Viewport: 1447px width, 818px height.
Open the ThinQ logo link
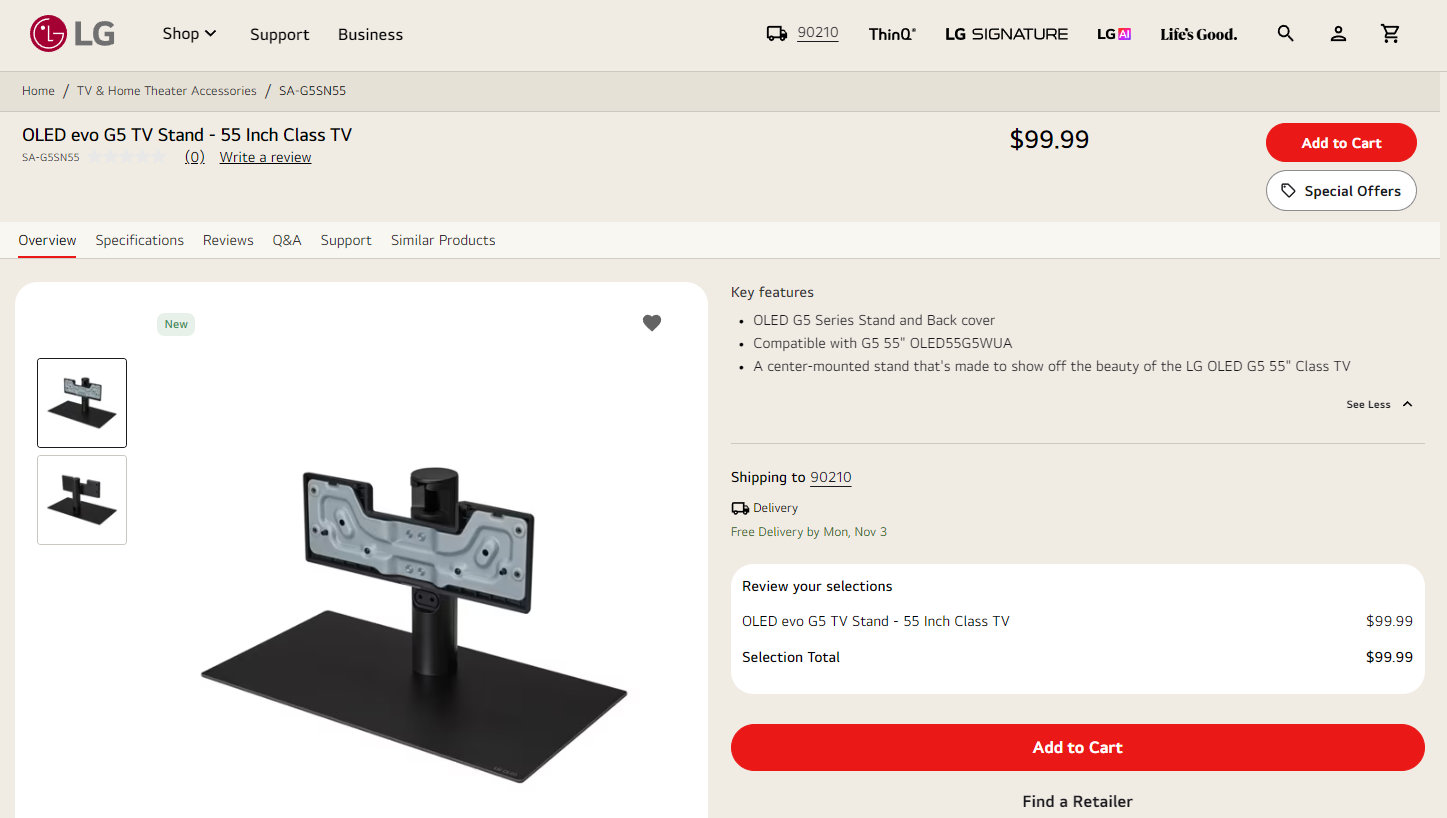(892, 34)
